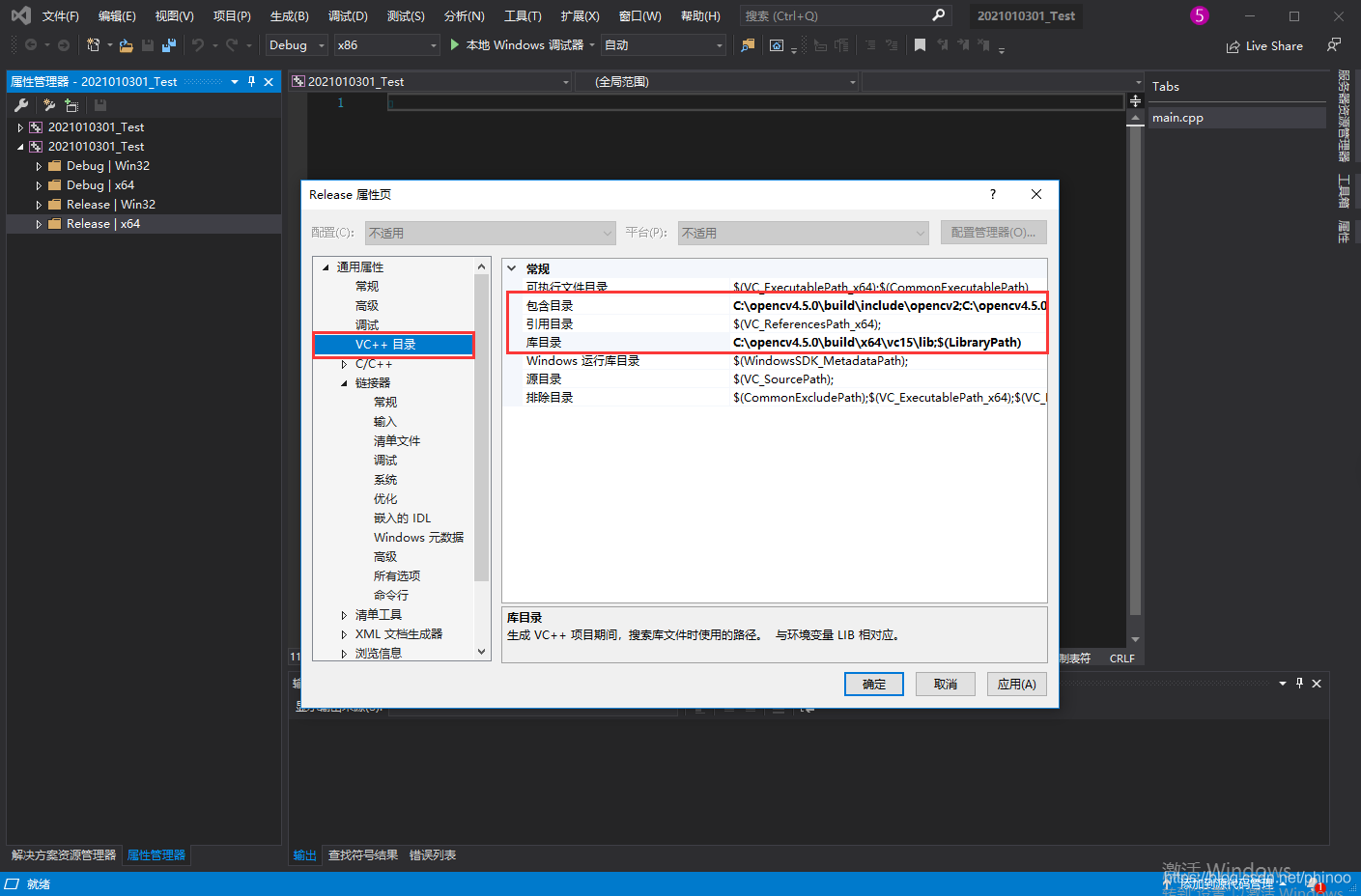
Task: Click the new project toolbar icon
Action: point(93,45)
